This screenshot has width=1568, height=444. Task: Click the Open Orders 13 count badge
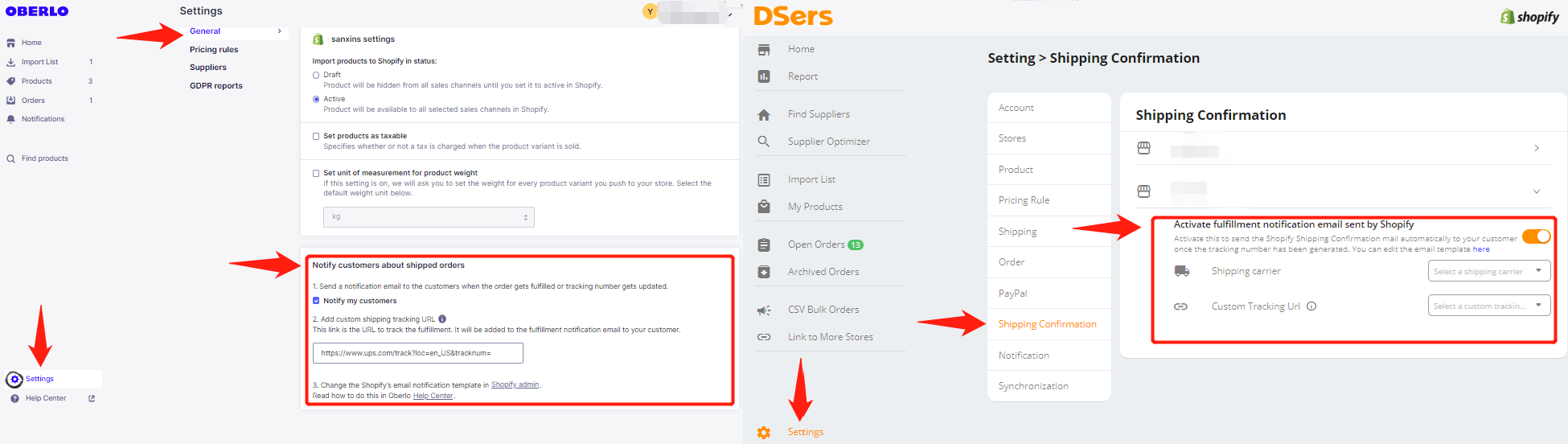[856, 245]
